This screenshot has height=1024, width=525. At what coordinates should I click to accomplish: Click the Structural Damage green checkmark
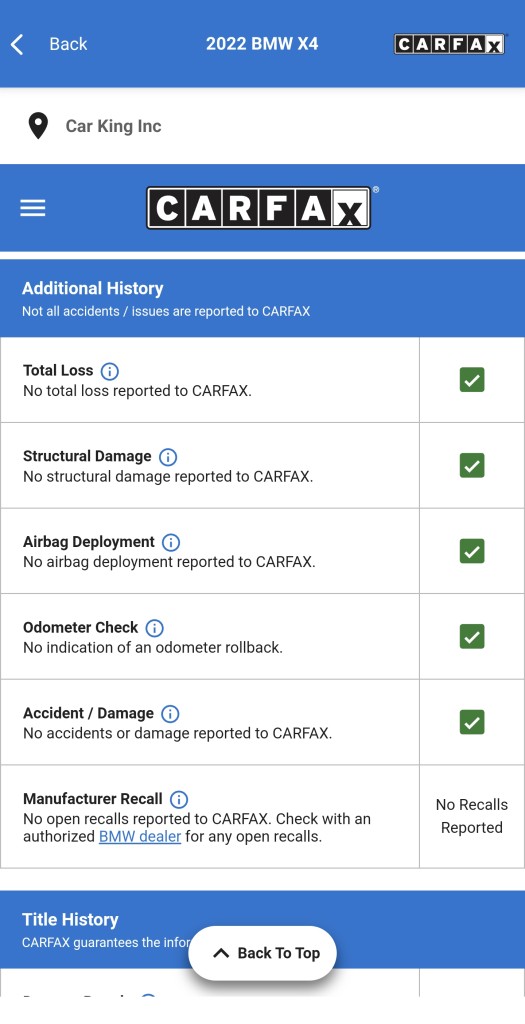pyautogui.click(x=472, y=465)
